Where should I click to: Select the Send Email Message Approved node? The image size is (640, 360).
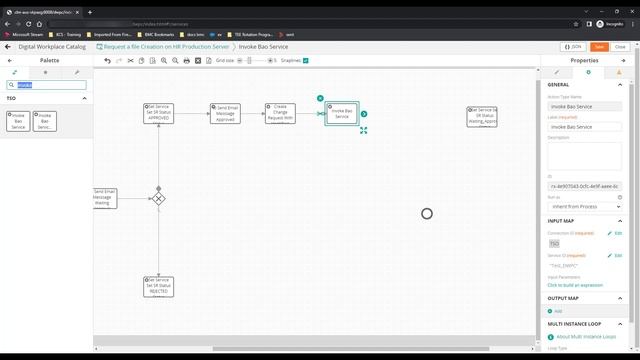pyautogui.click(x=225, y=113)
